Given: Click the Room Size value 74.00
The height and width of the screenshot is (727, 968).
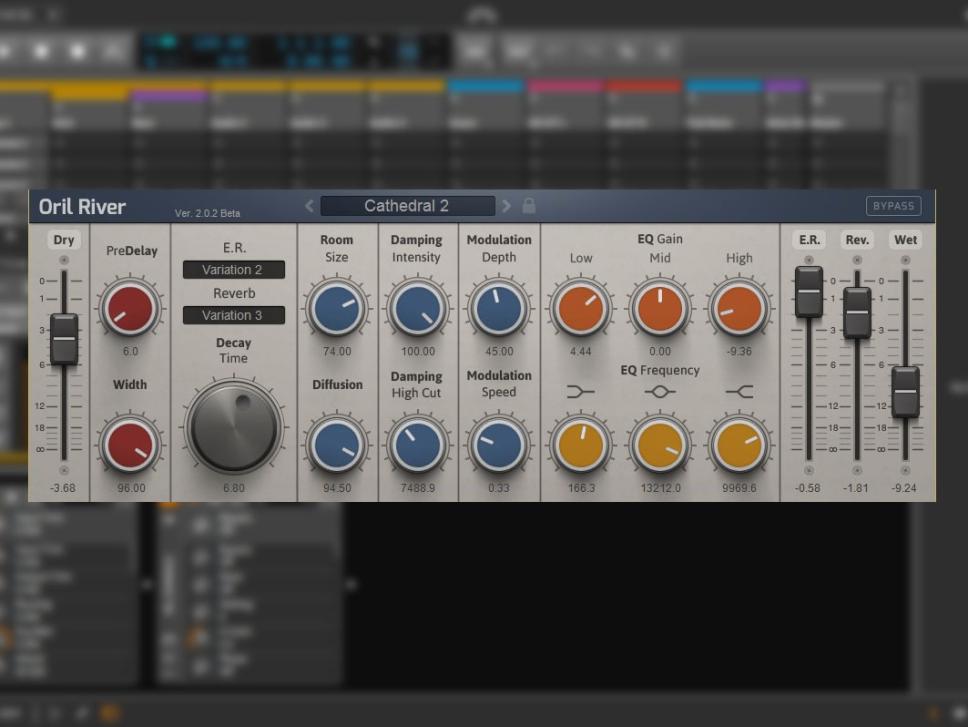Looking at the screenshot, I should coord(337,352).
